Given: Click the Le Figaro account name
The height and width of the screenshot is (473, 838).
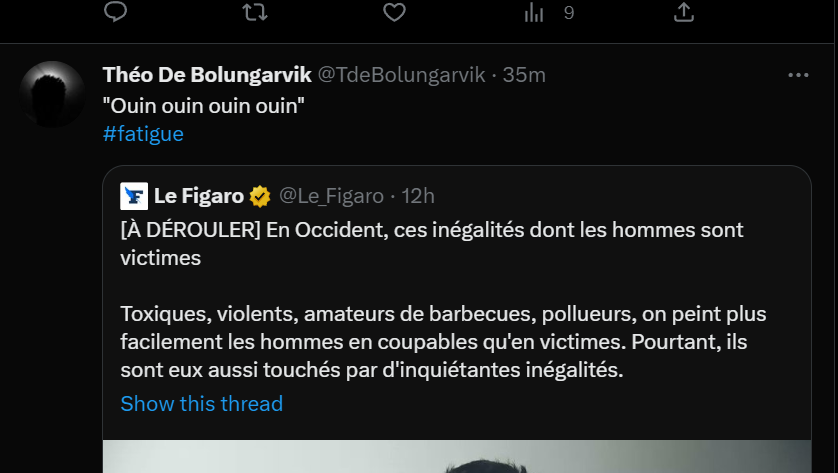Looking at the screenshot, I should pos(199,196).
